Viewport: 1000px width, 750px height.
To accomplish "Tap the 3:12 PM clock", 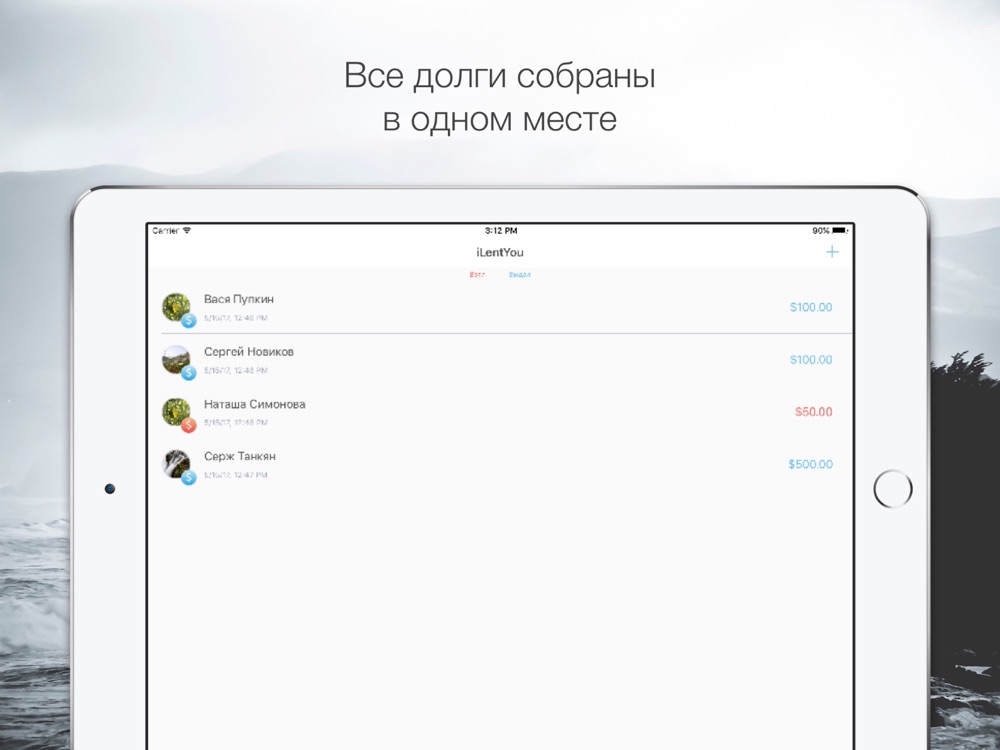I will (x=501, y=230).
